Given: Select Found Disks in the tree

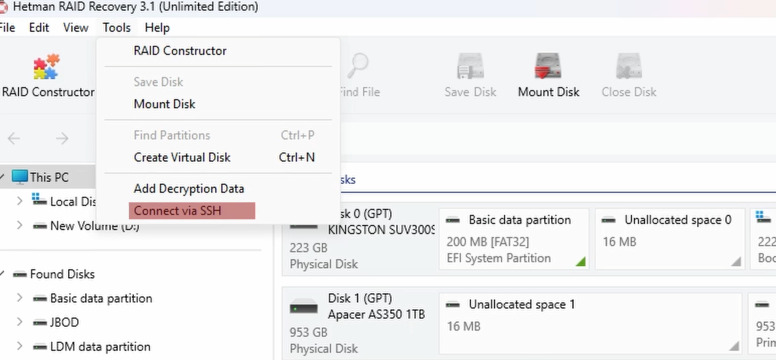Looking at the screenshot, I should click(62, 274).
